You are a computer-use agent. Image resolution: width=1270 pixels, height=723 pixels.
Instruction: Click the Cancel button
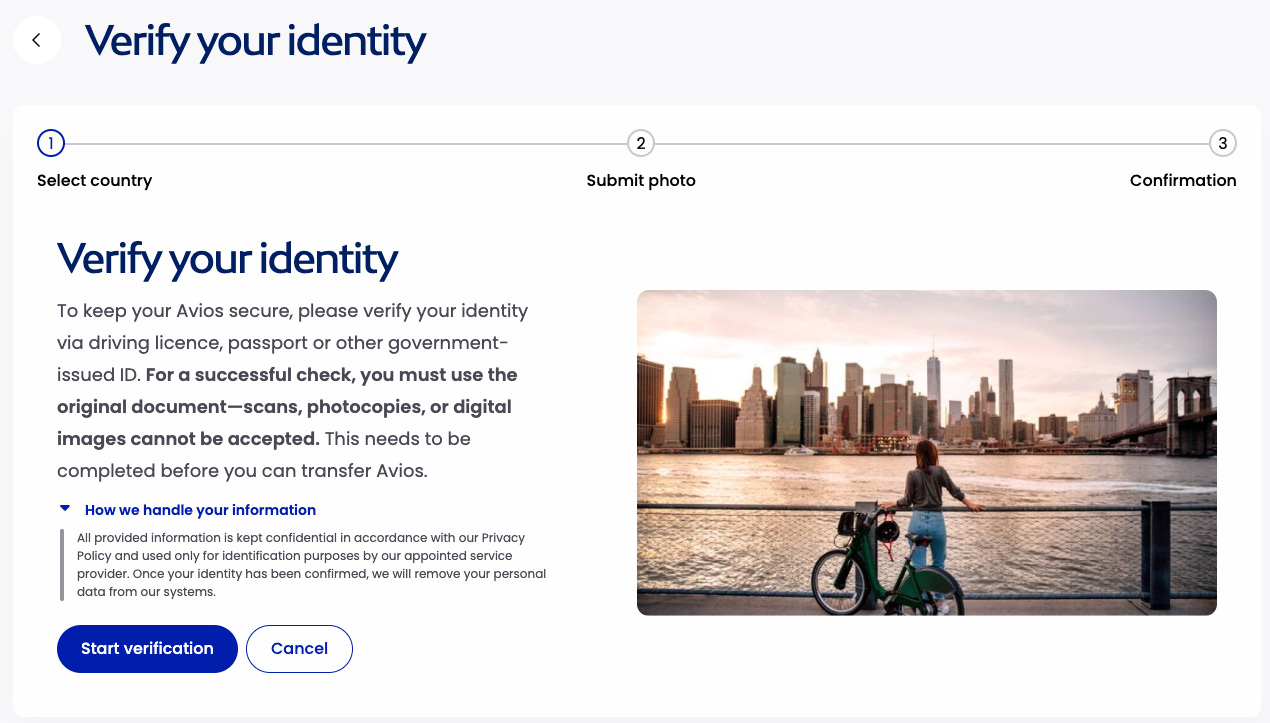[299, 648]
